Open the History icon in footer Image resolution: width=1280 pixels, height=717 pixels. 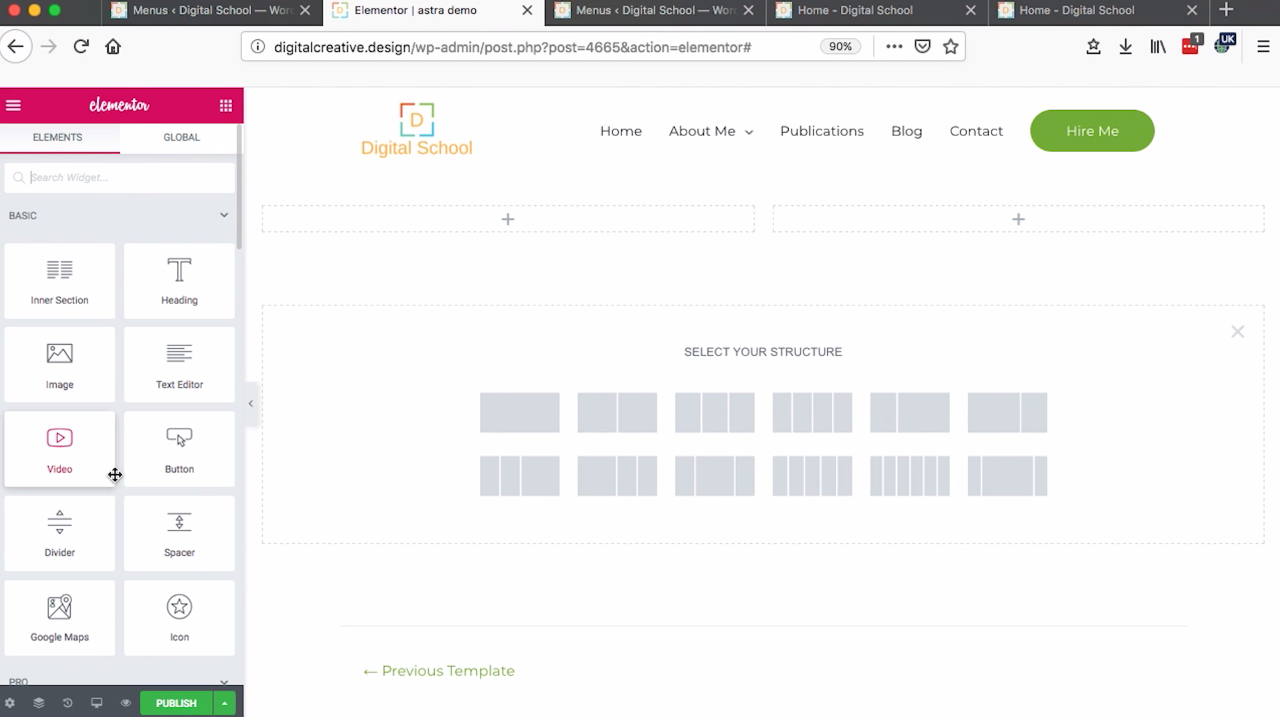[68, 703]
